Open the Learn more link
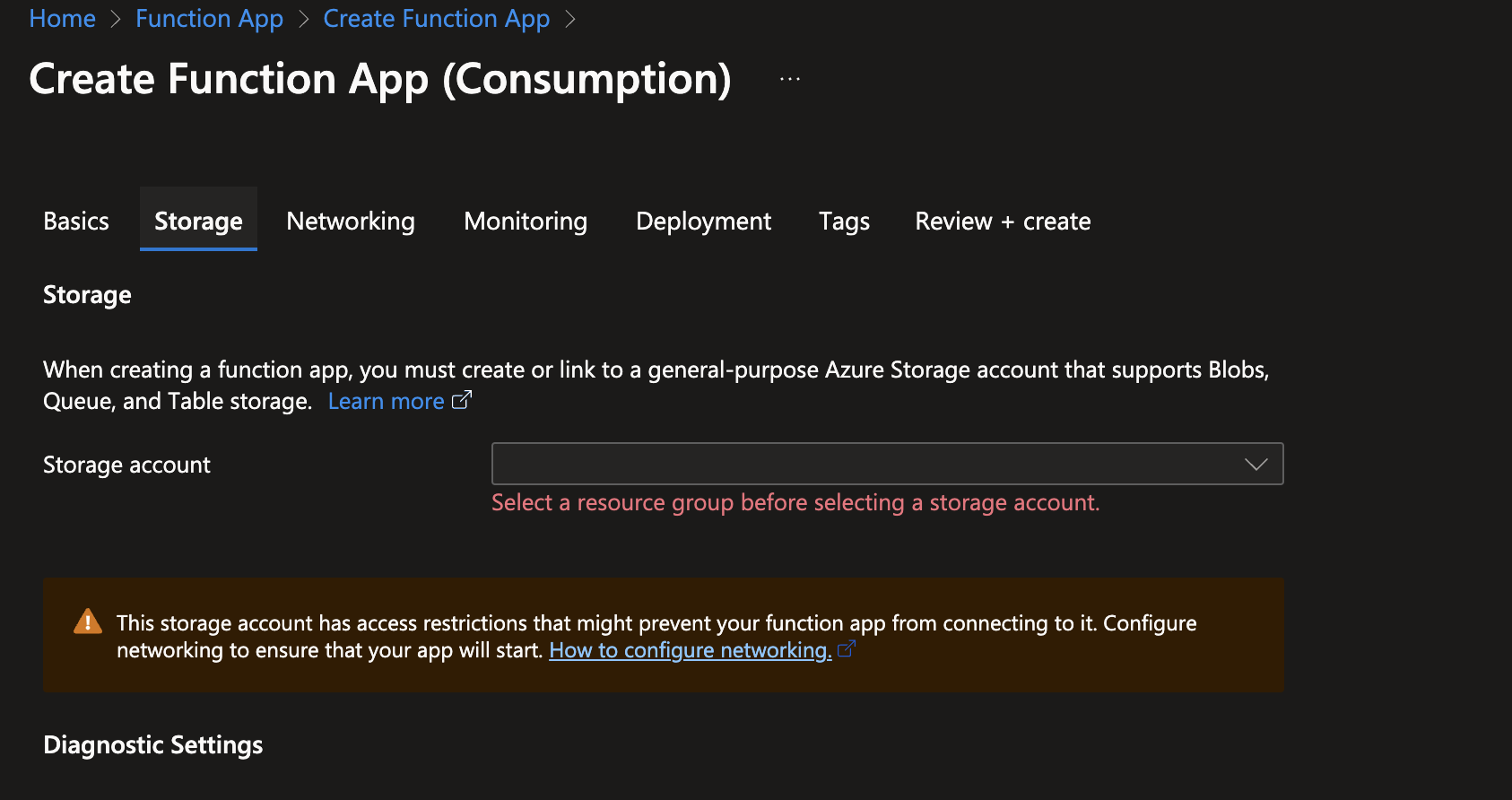Image resolution: width=1512 pixels, height=800 pixels. [x=386, y=401]
